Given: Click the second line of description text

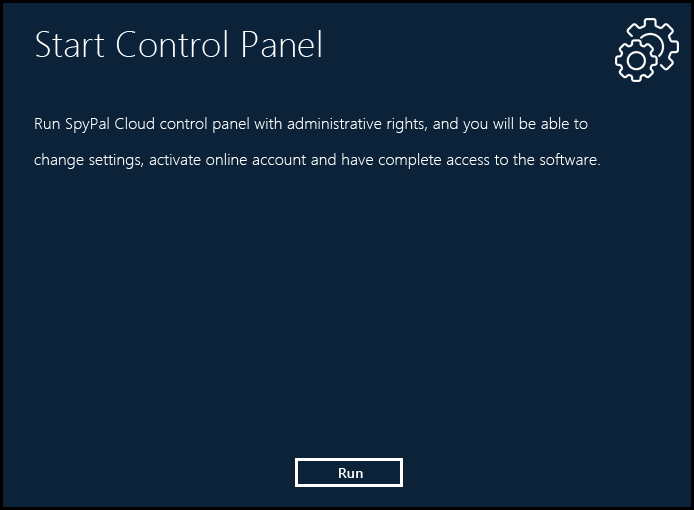Looking at the screenshot, I should [x=316, y=160].
